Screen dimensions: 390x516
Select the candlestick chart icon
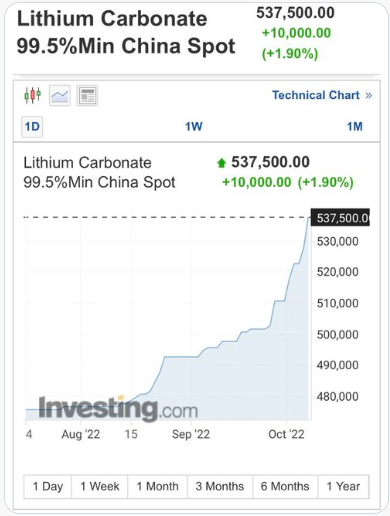click(32, 95)
